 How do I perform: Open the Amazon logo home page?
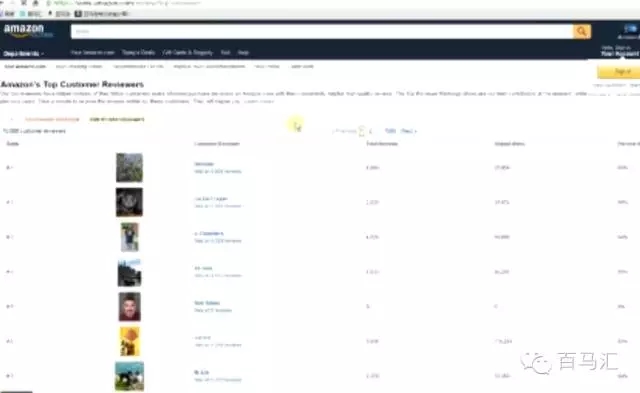[28, 31]
